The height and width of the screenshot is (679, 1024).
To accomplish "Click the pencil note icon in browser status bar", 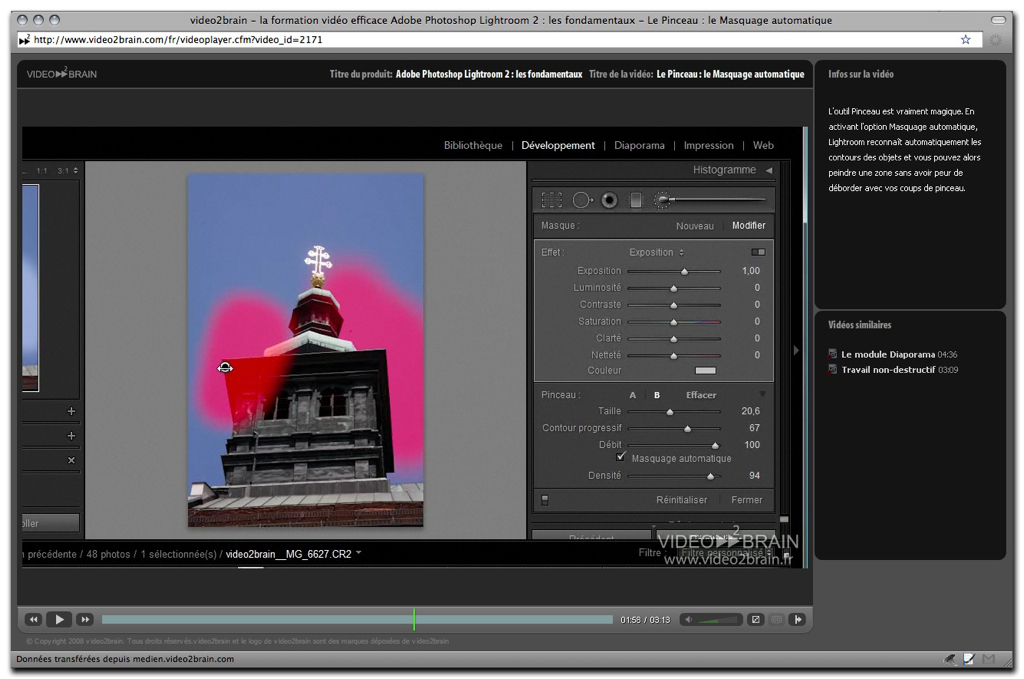I will (968, 659).
